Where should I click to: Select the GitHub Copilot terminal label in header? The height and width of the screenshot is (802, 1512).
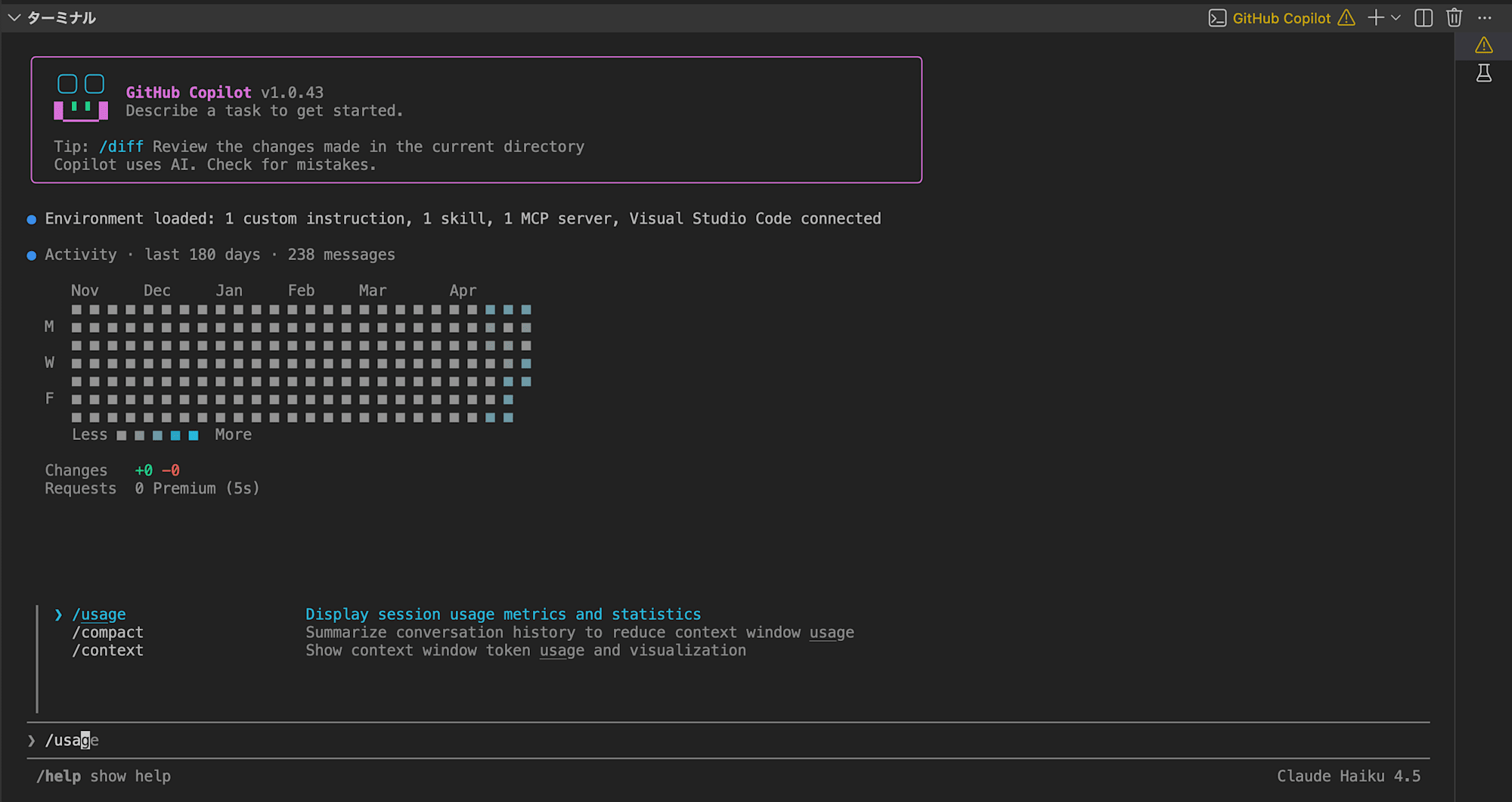[x=1281, y=18]
